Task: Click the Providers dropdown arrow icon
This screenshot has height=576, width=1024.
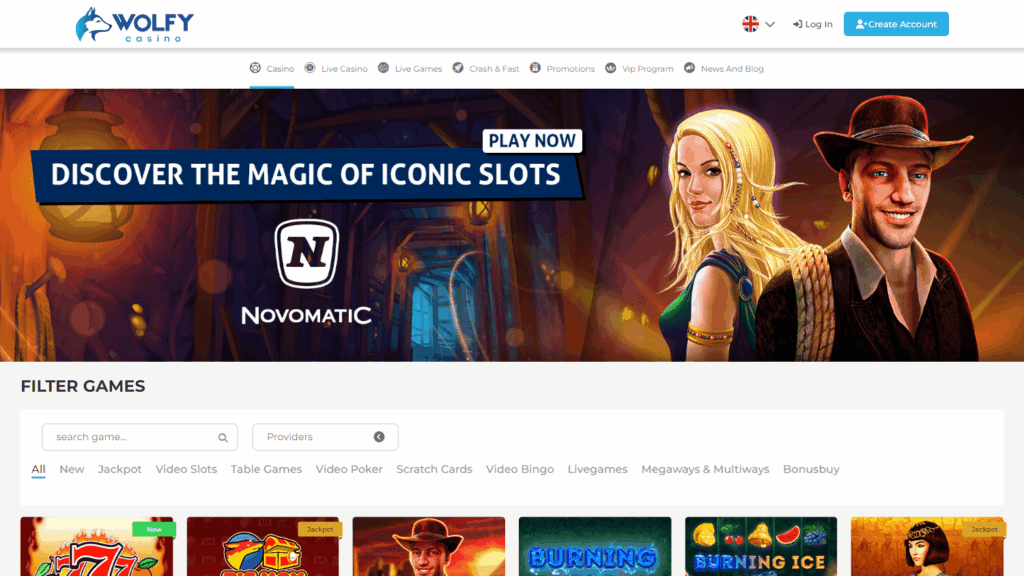Action: click(x=379, y=437)
